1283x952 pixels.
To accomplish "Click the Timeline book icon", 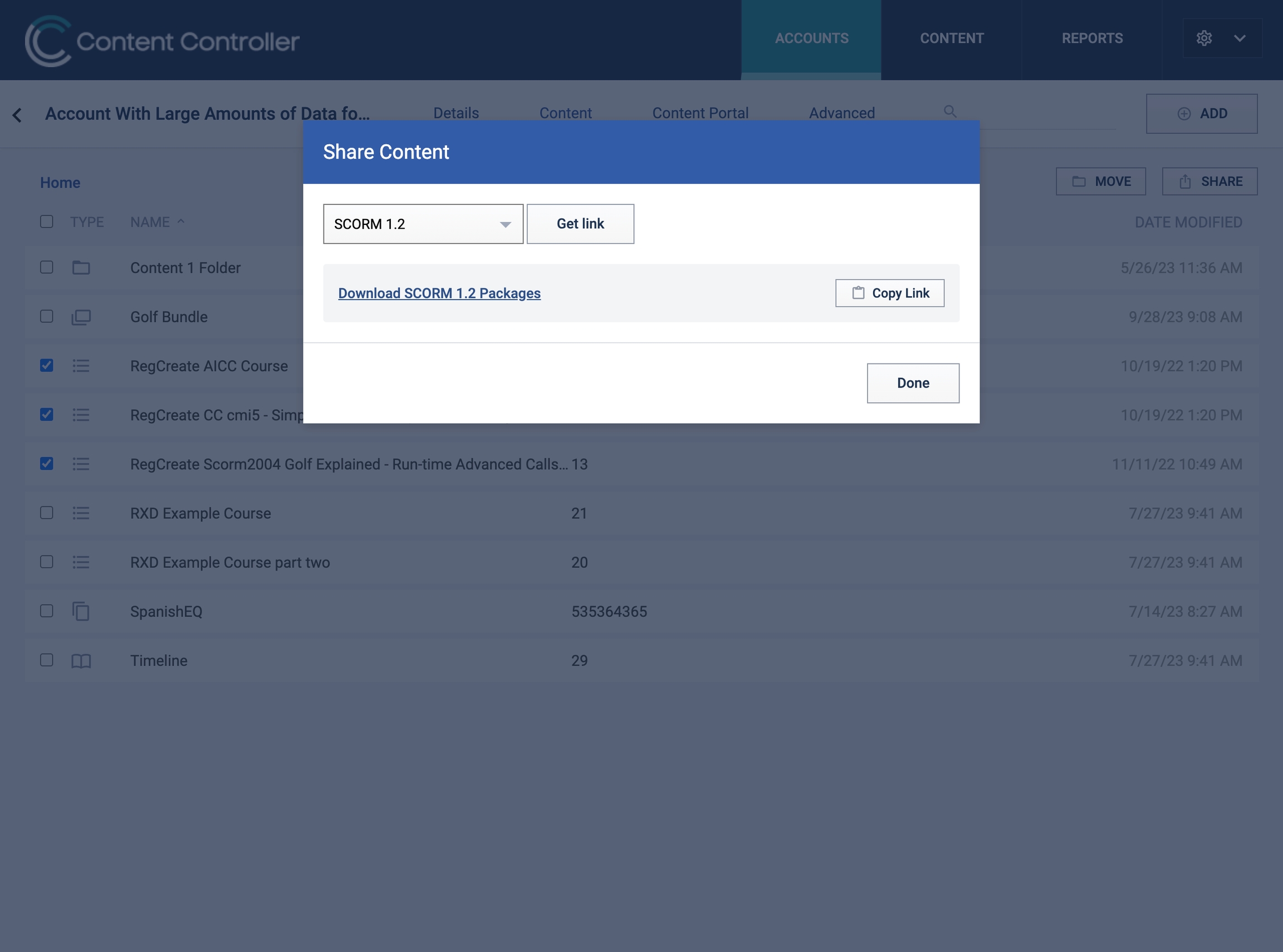I will pyautogui.click(x=81, y=660).
